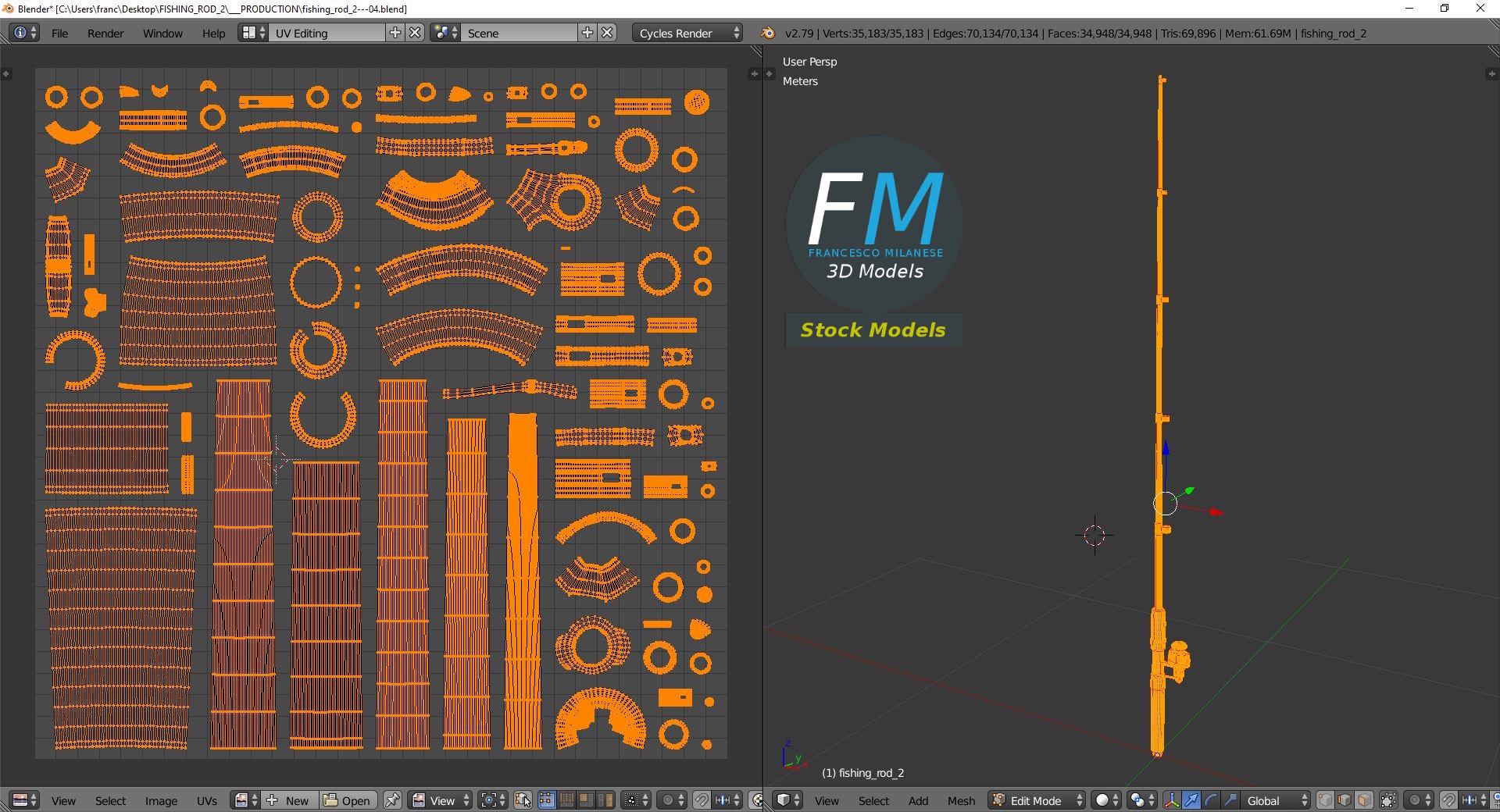Open the Edit Mode dropdown

pyautogui.click(x=1037, y=800)
